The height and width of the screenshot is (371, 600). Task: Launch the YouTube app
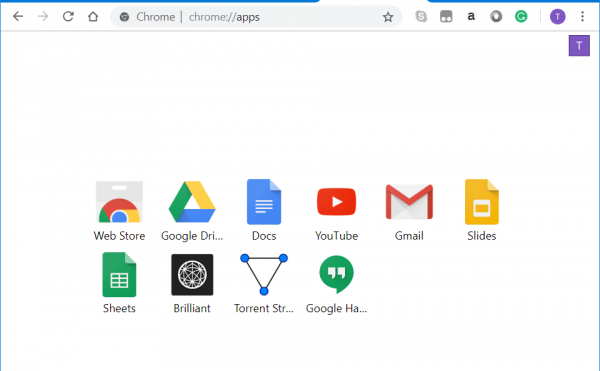tap(336, 202)
